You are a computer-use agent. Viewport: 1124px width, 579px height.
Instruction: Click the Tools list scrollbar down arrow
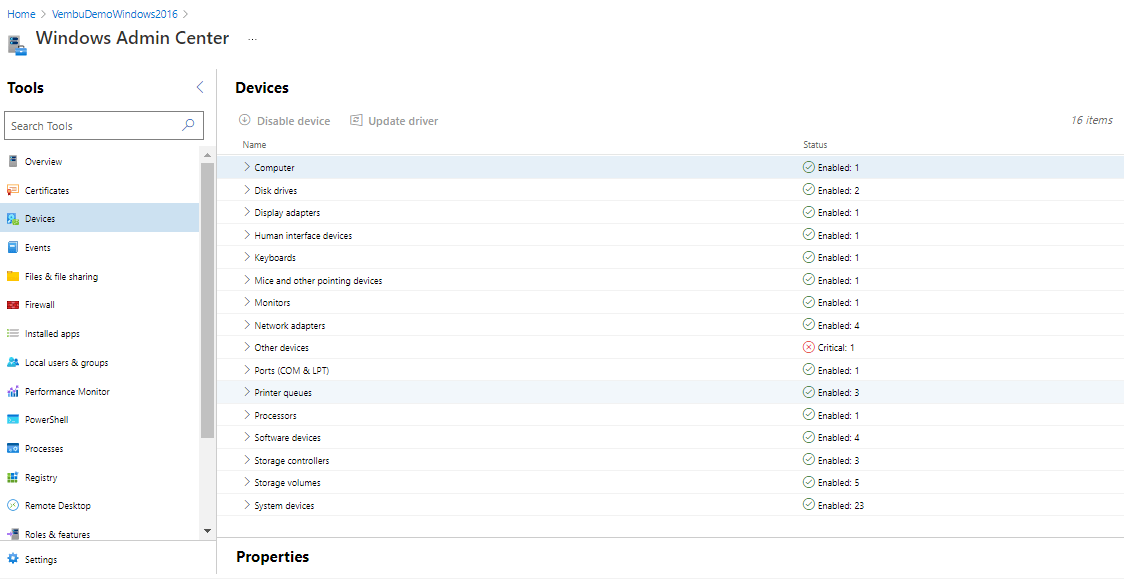[x=207, y=531]
